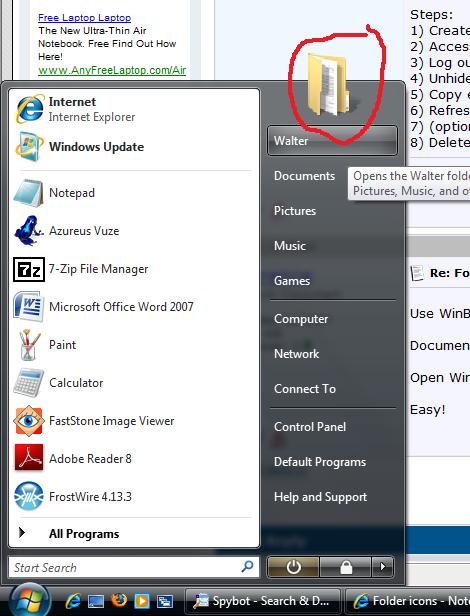470x616 pixels.
Task: Start Microsoft Office Word 2007
Action: [134, 307]
